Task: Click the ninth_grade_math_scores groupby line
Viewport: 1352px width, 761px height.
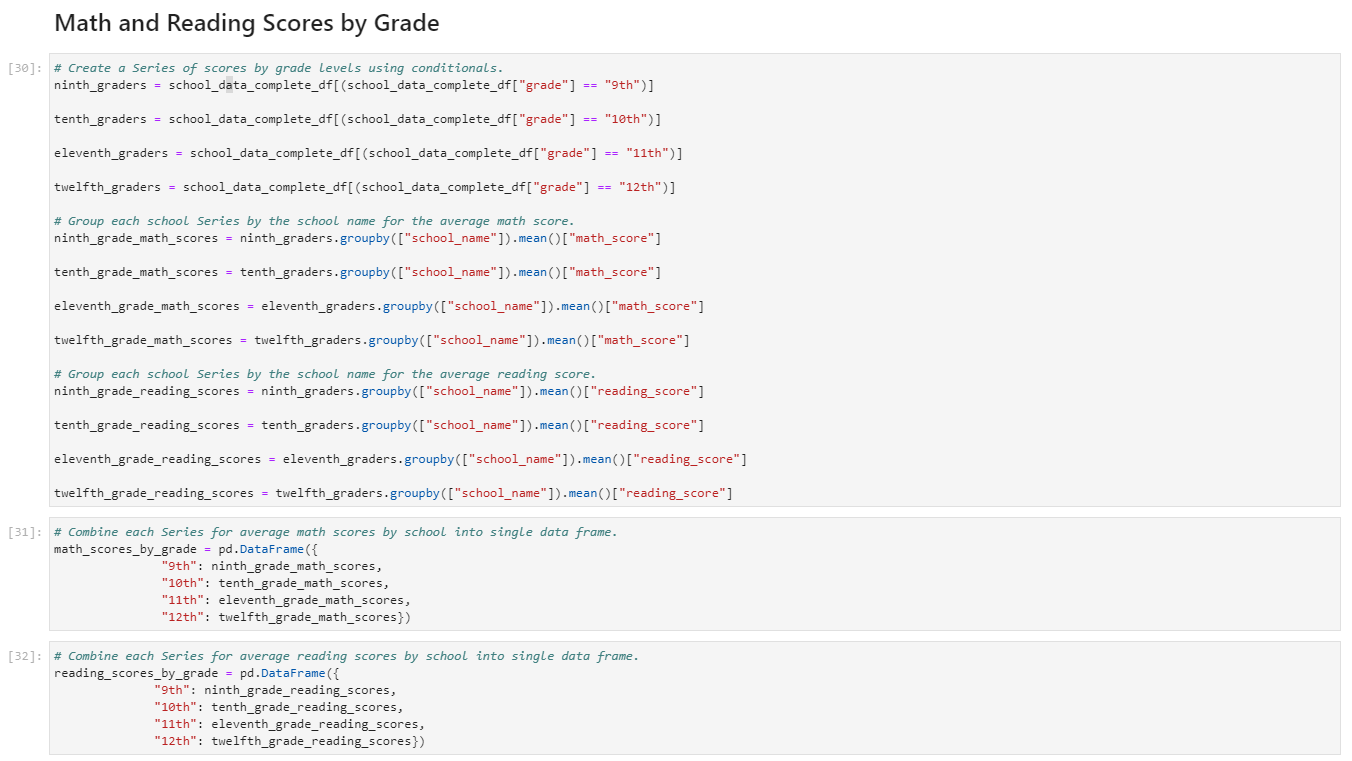Action: tap(358, 238)
